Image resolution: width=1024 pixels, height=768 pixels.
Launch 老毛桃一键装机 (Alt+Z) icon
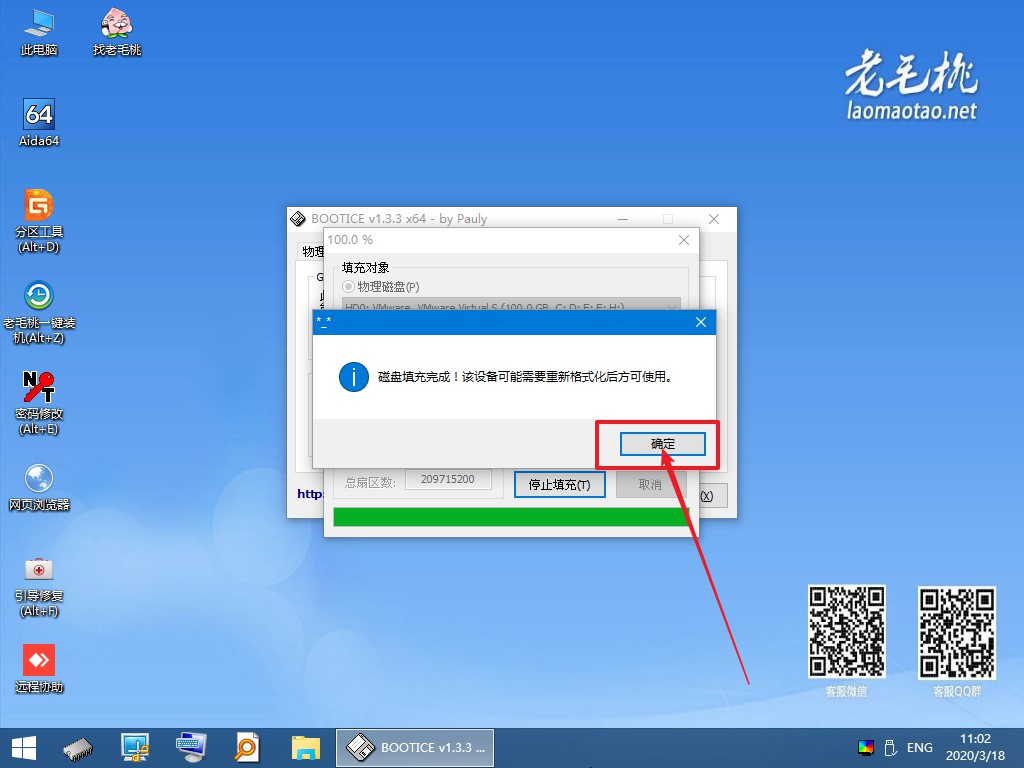(39, 312)
